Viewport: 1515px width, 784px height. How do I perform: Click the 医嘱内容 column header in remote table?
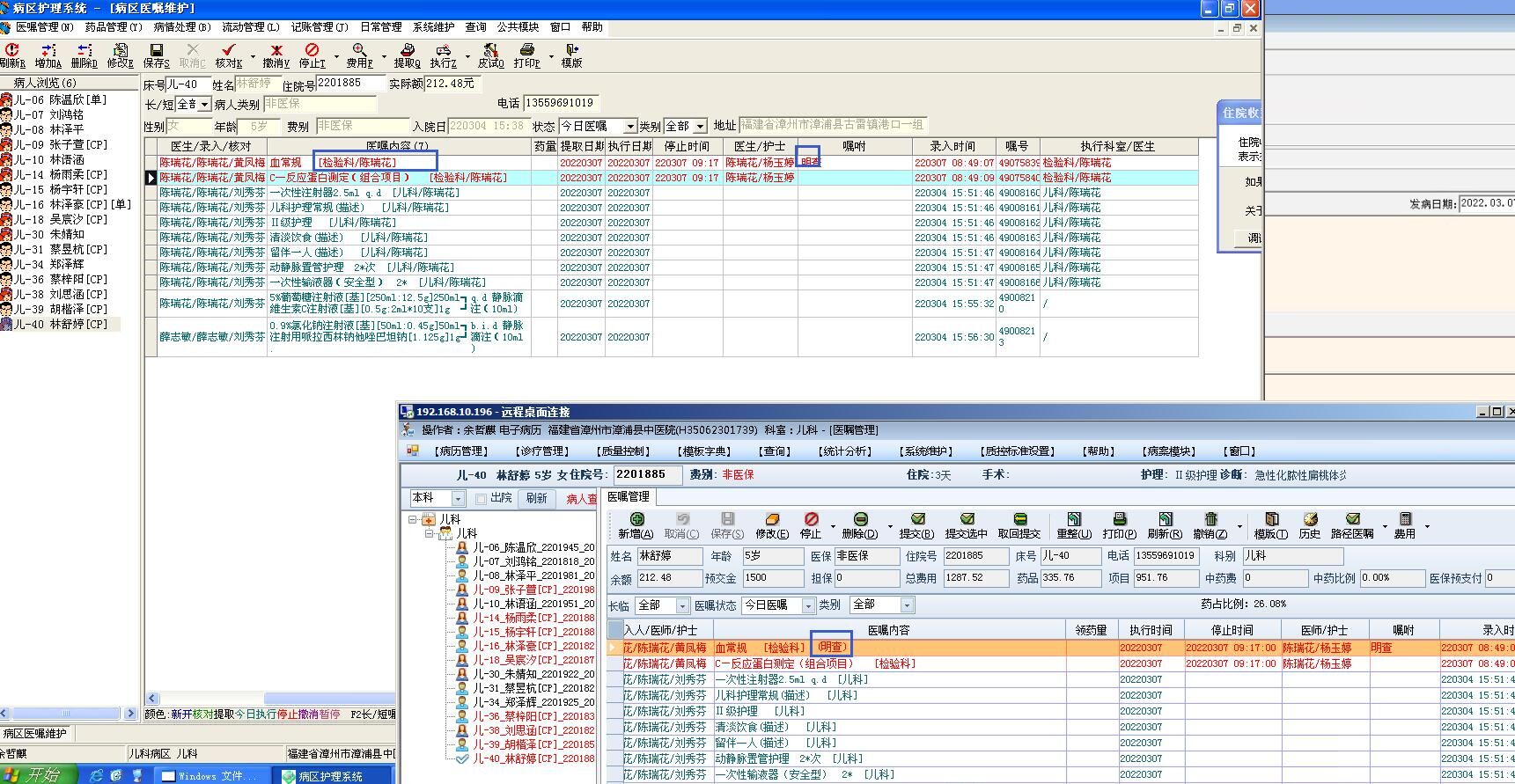point(889,630)
